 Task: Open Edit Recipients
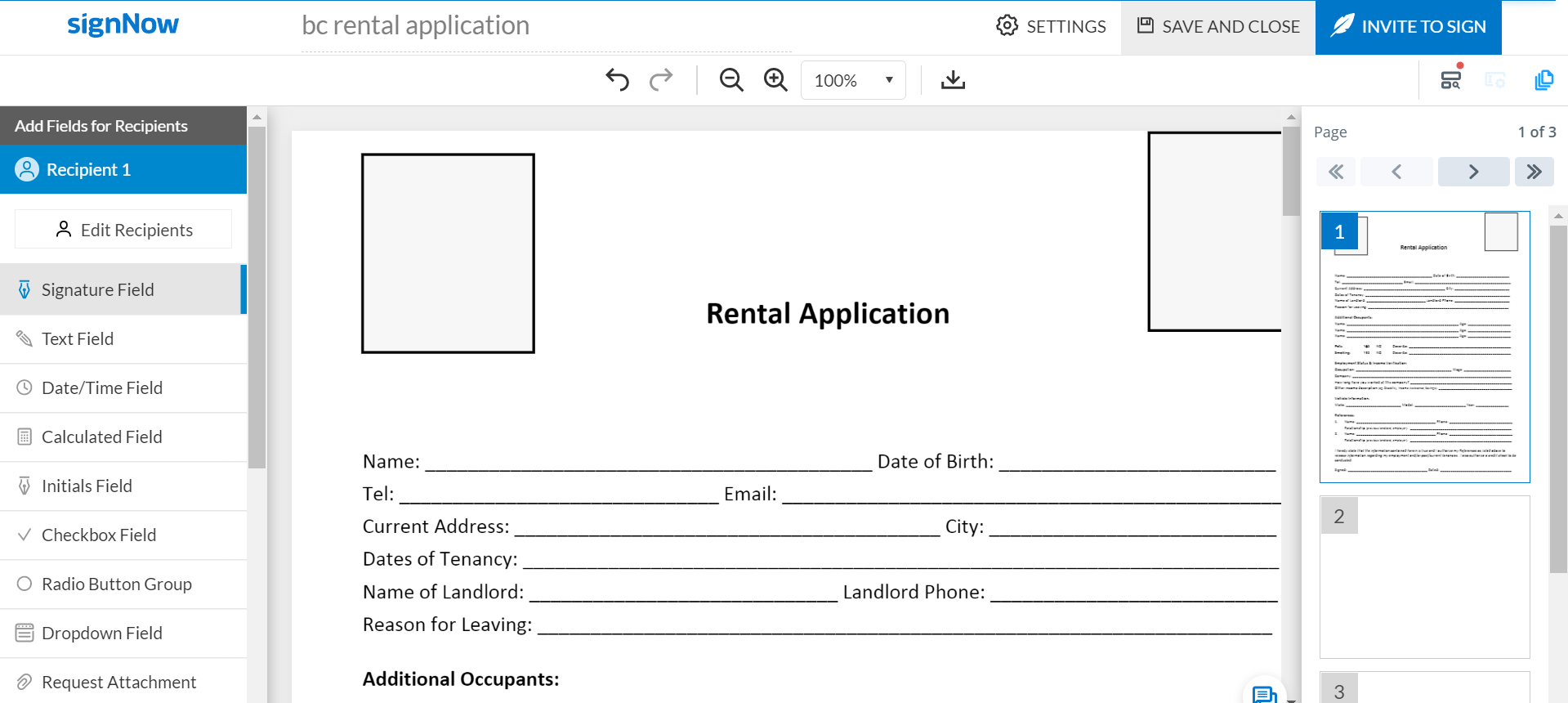[x=123, y=230]
